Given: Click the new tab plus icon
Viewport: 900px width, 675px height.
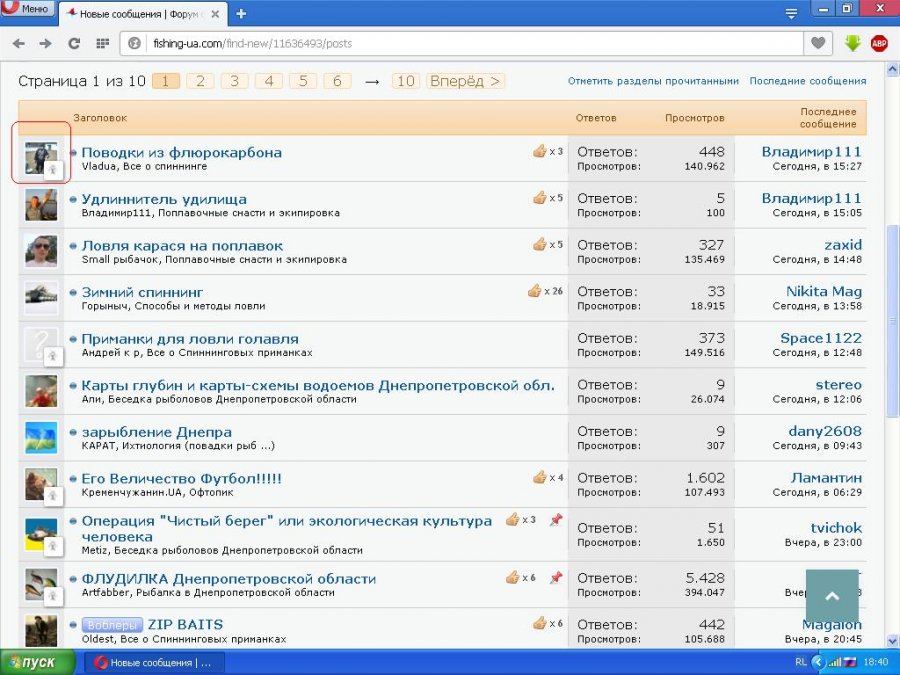Looking at the screenshot, I should point(241,14).
